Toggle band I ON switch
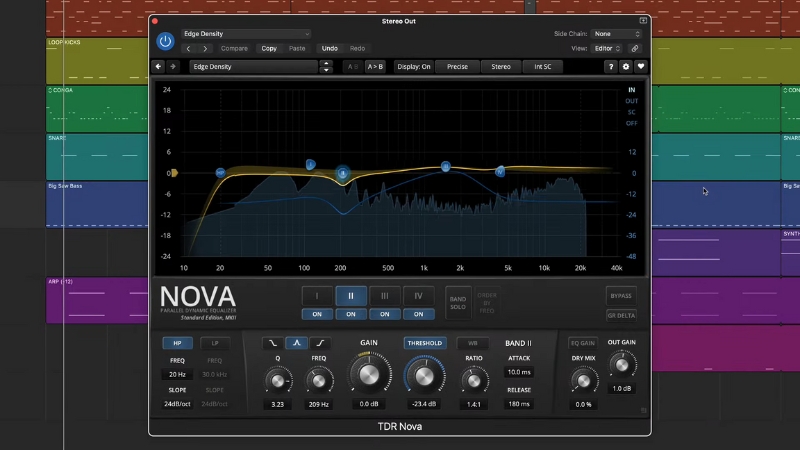The image size is (800, 450). tap(317, 314)
